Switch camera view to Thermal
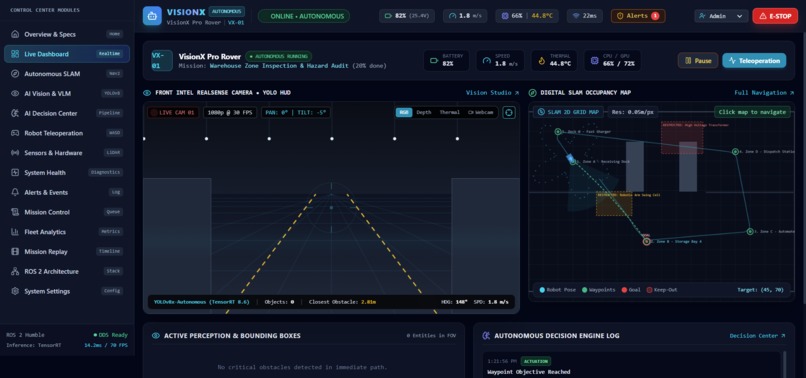Screen dimensions: 806x378 point(449,113)
